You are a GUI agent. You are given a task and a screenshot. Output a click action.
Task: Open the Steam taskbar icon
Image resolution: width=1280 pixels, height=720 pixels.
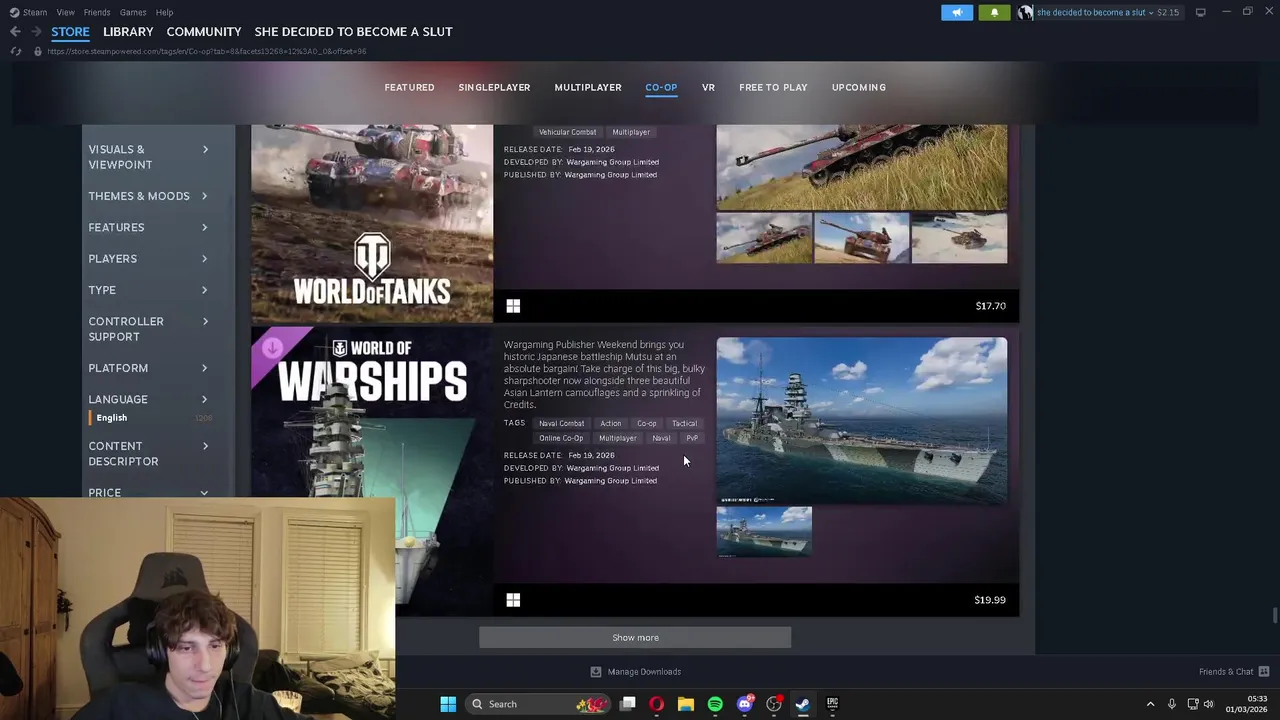802,704
